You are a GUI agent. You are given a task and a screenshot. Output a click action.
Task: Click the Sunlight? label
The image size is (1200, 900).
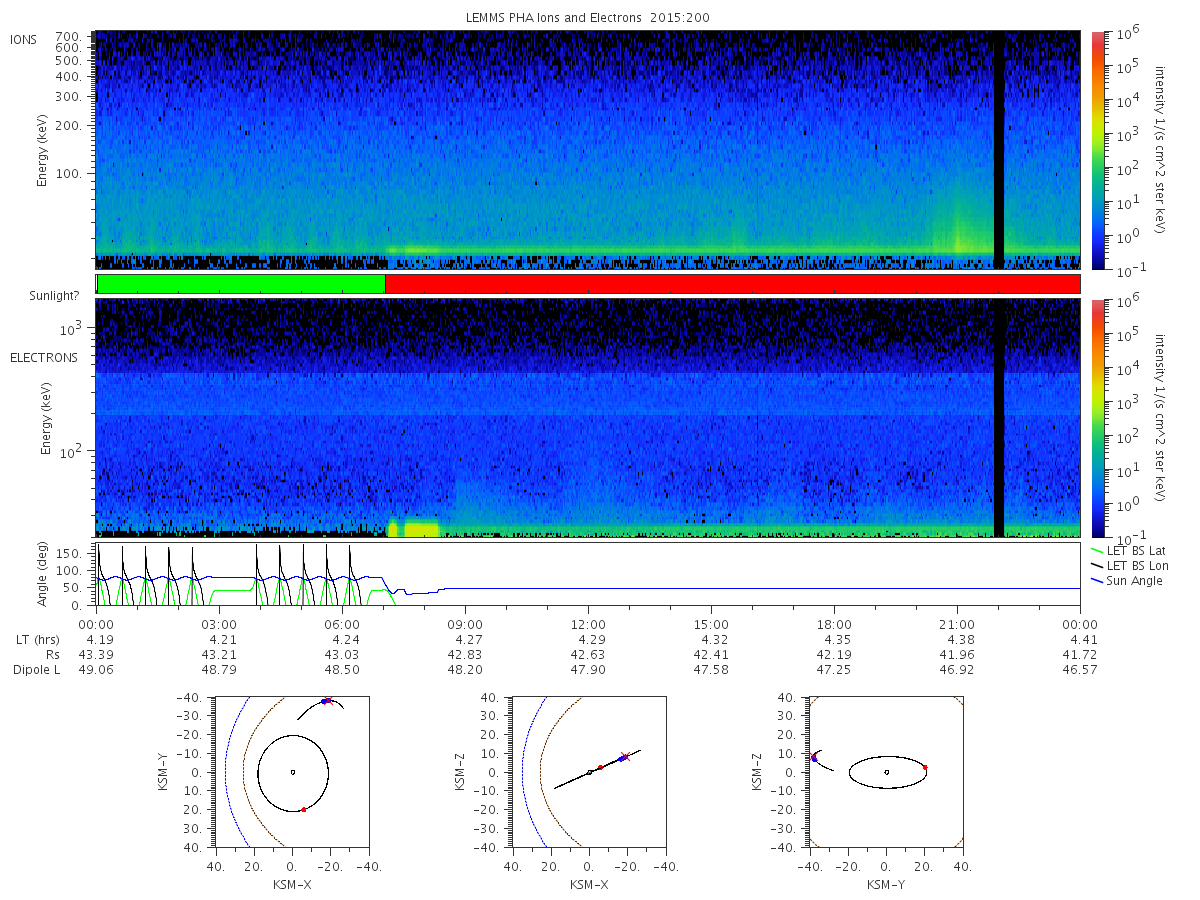pyautogui.click(x=47, y=298)
